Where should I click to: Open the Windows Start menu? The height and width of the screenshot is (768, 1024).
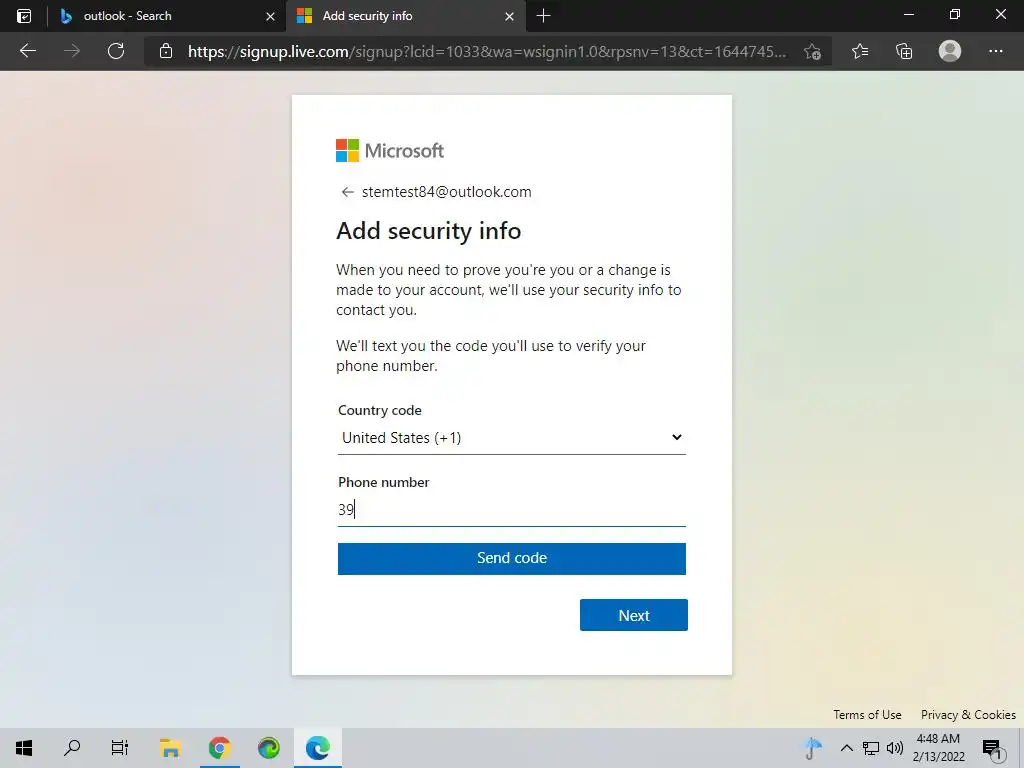tap(24, 748)
